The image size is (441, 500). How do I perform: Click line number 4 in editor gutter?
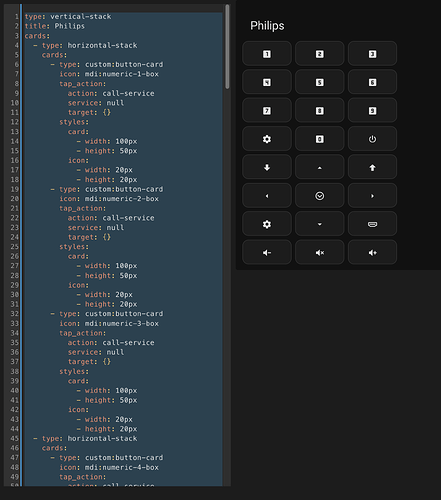[16, 45]
